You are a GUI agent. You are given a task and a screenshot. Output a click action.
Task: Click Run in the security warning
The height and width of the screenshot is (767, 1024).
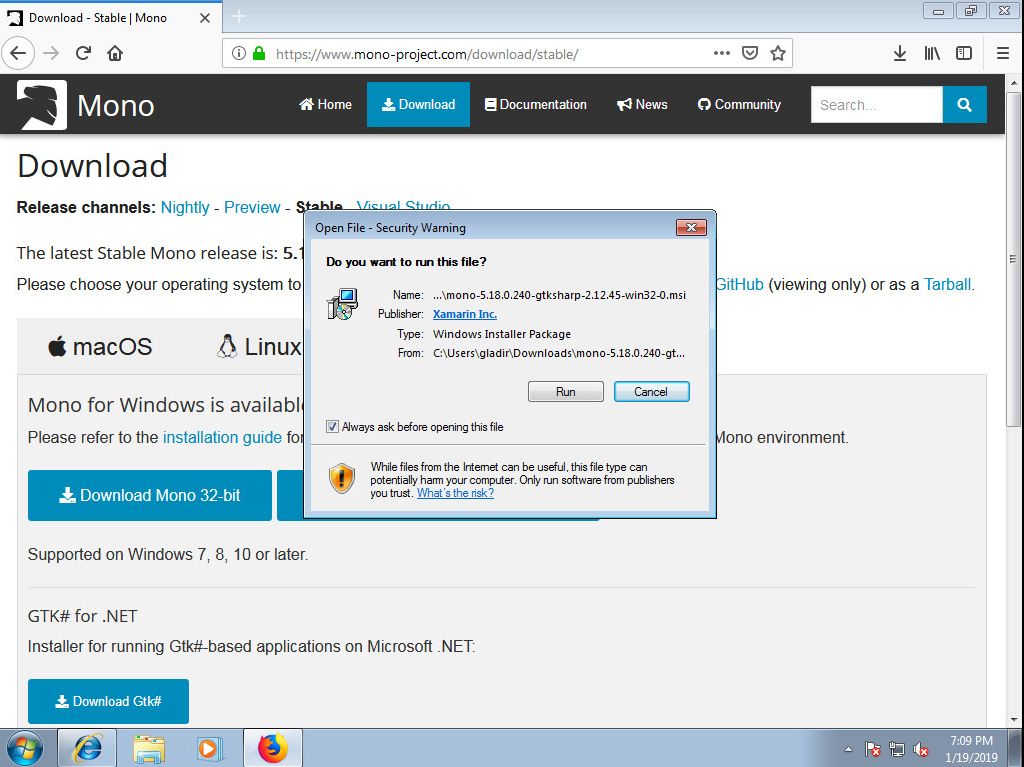pyautogui.click(x=566, y=391)
